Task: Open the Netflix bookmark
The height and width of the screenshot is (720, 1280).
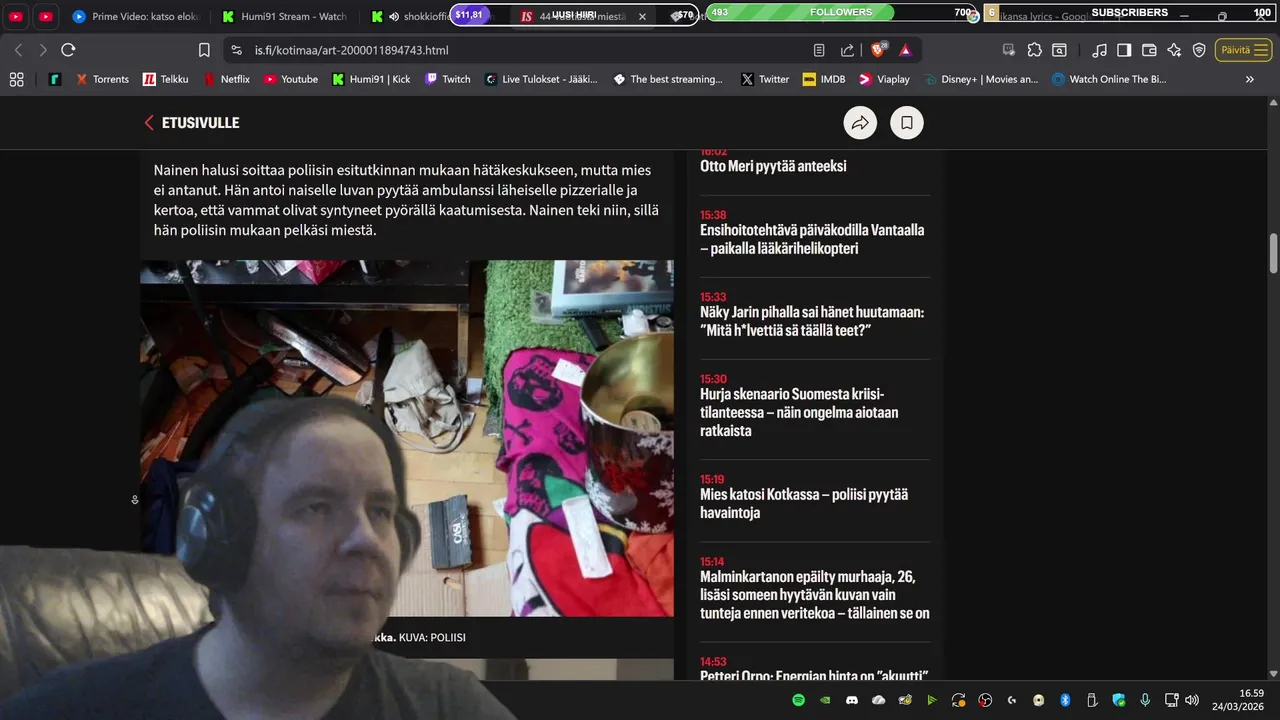Action: (226, 79)
